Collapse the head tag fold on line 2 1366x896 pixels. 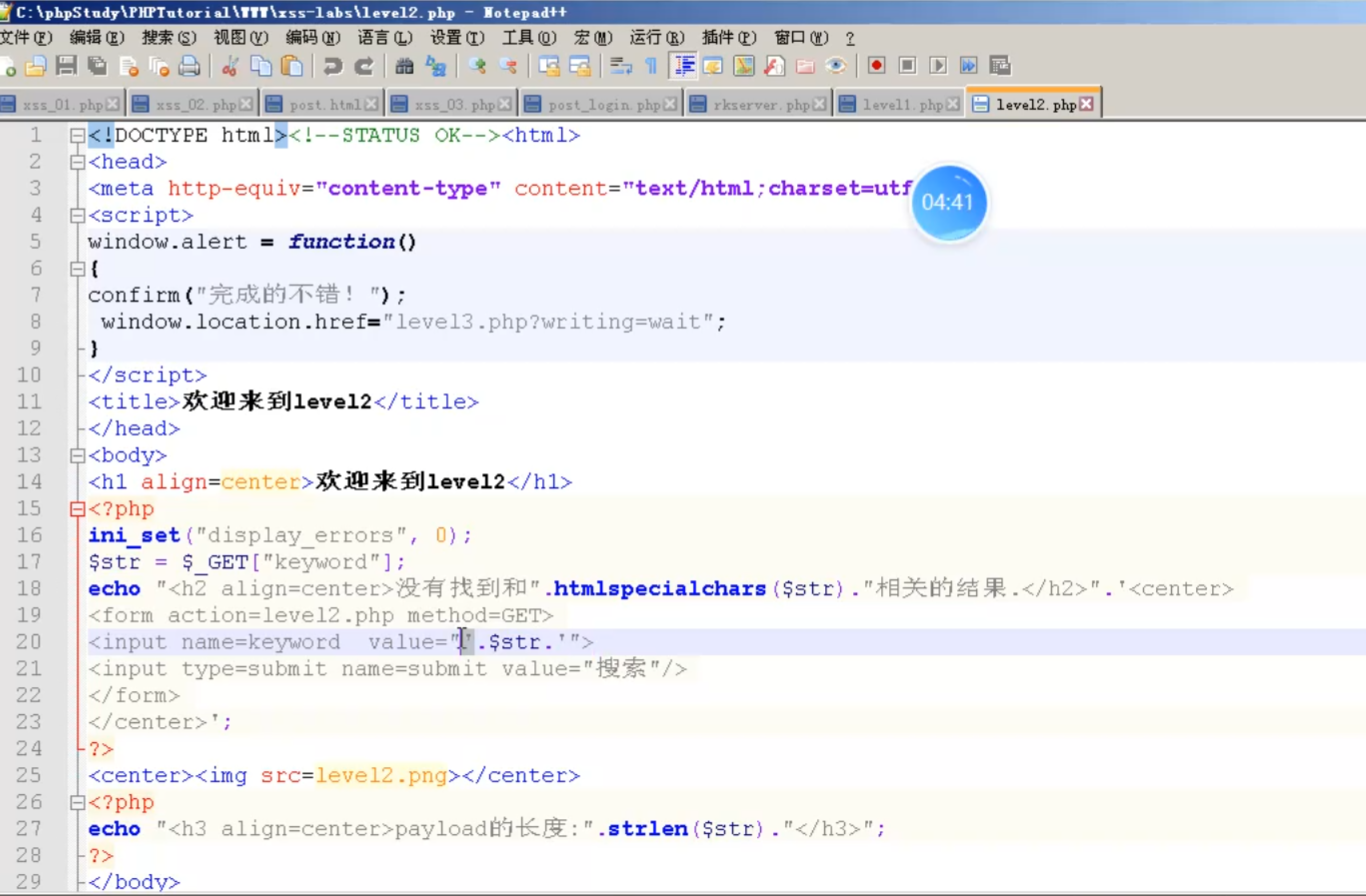pyautogui.click(x=77, y=162)
